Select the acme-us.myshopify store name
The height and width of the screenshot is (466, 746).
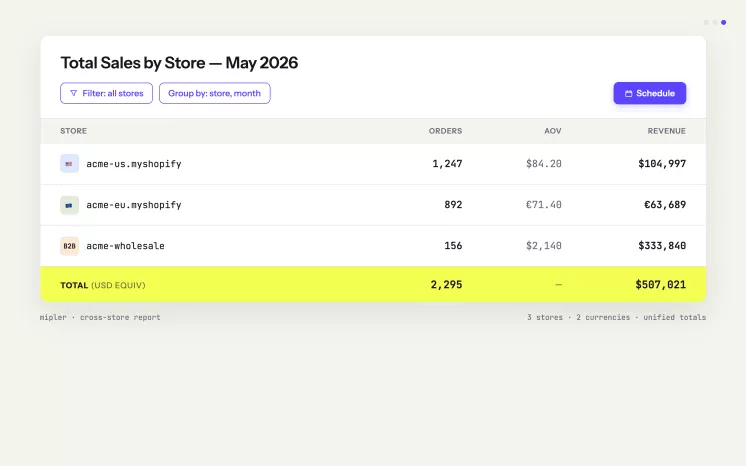click(134, 164)
